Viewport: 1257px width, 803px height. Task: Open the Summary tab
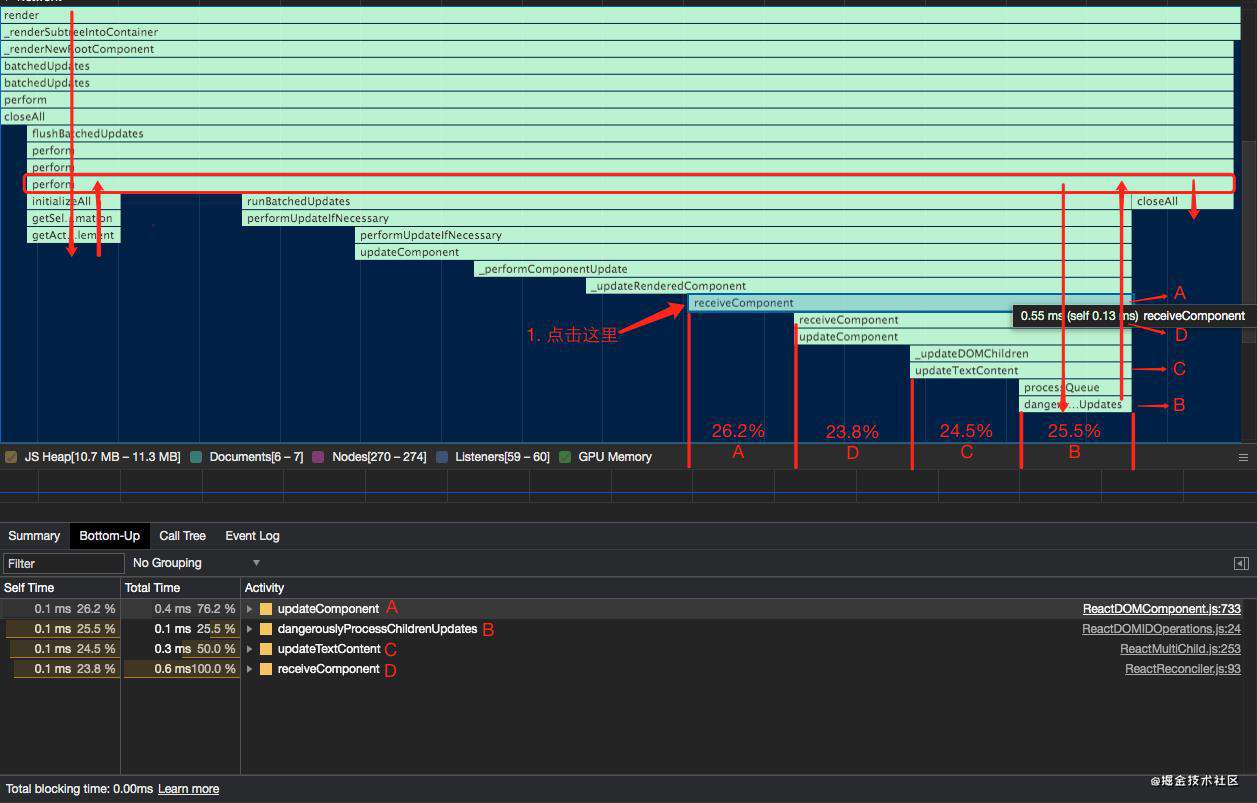tap(34, 536)
